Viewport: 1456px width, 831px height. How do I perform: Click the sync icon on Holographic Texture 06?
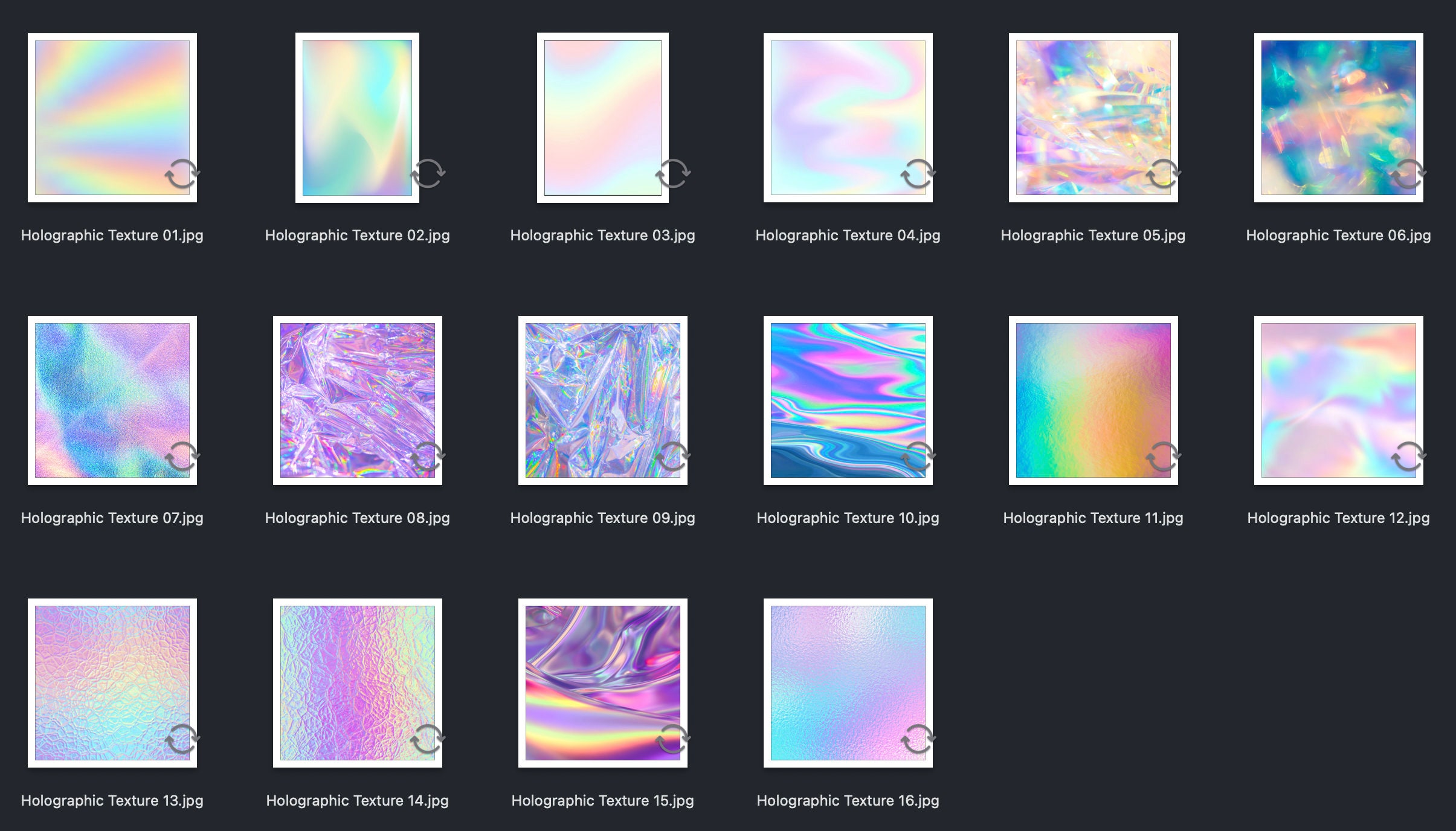click(1409, 174)
